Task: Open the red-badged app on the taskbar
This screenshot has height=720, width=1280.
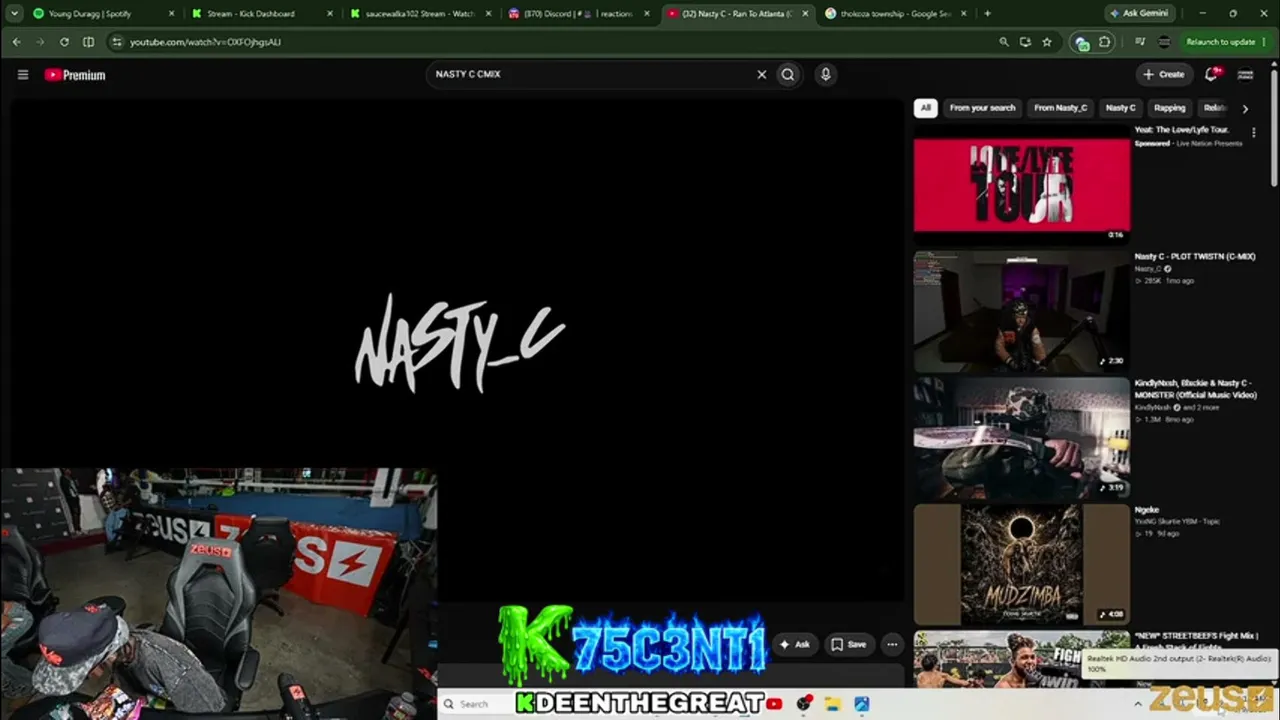Action: pyautogui.click(x=803, y=704)
